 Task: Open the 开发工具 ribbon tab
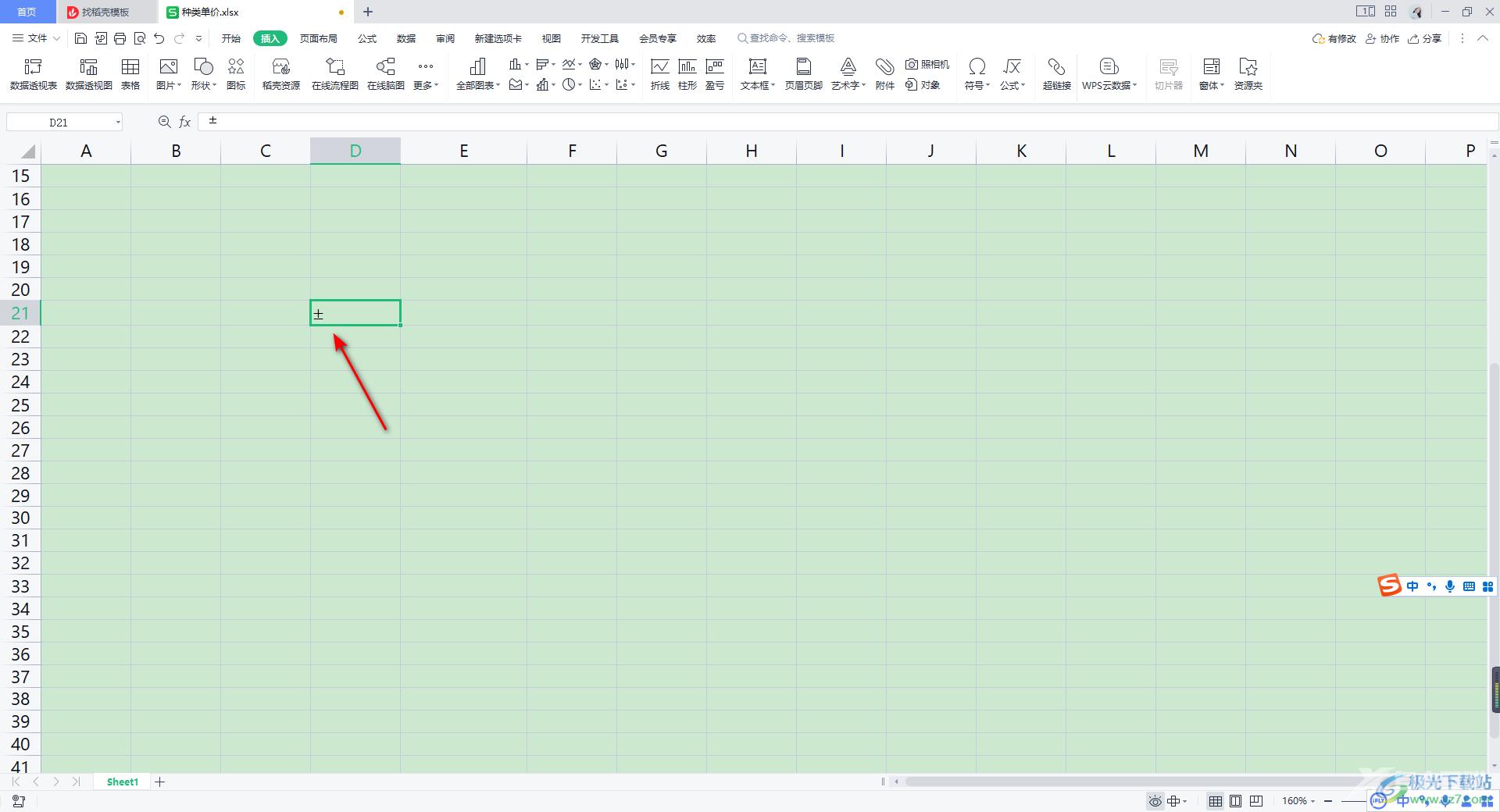point(600,38)
